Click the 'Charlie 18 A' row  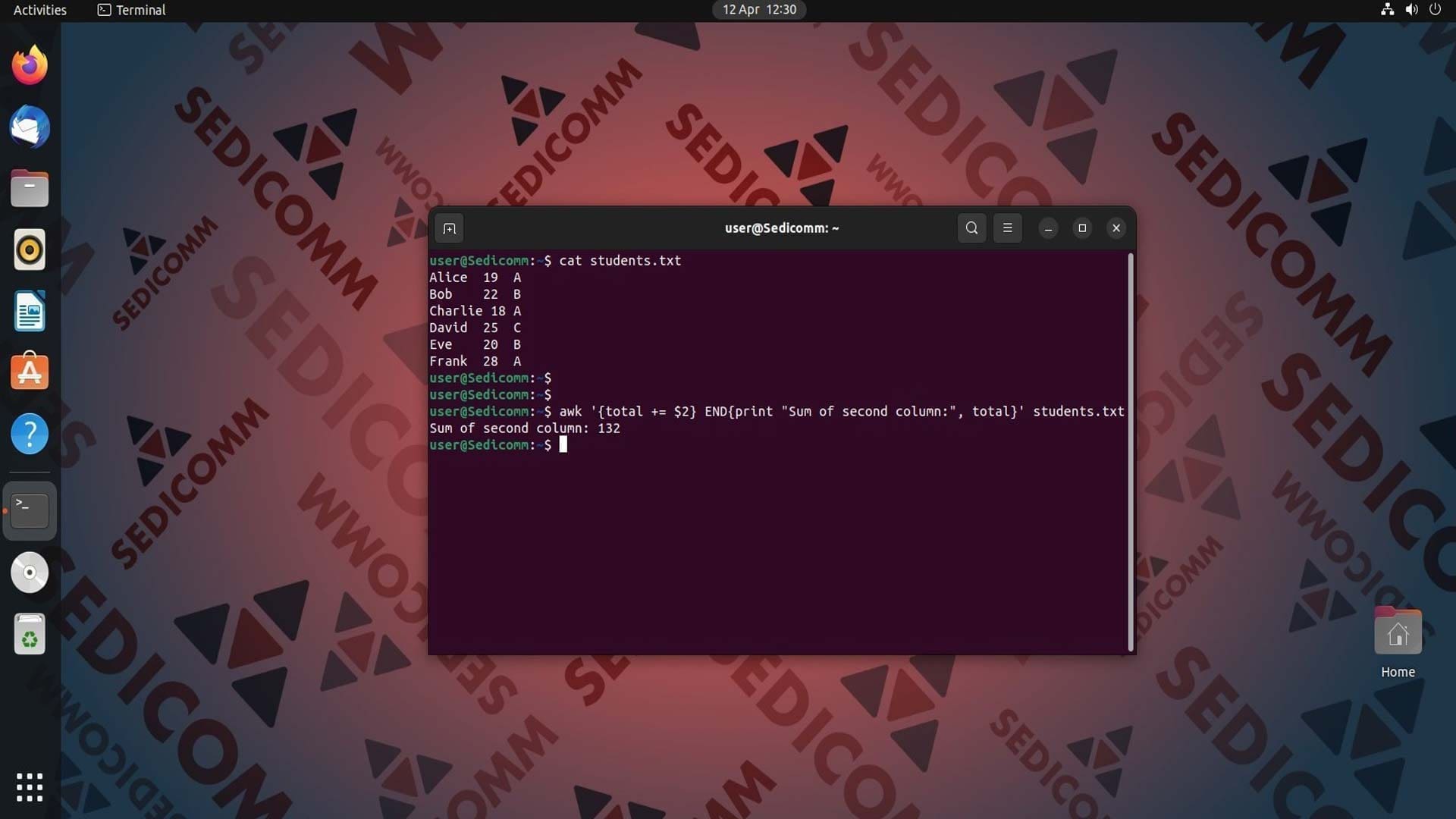475,311
